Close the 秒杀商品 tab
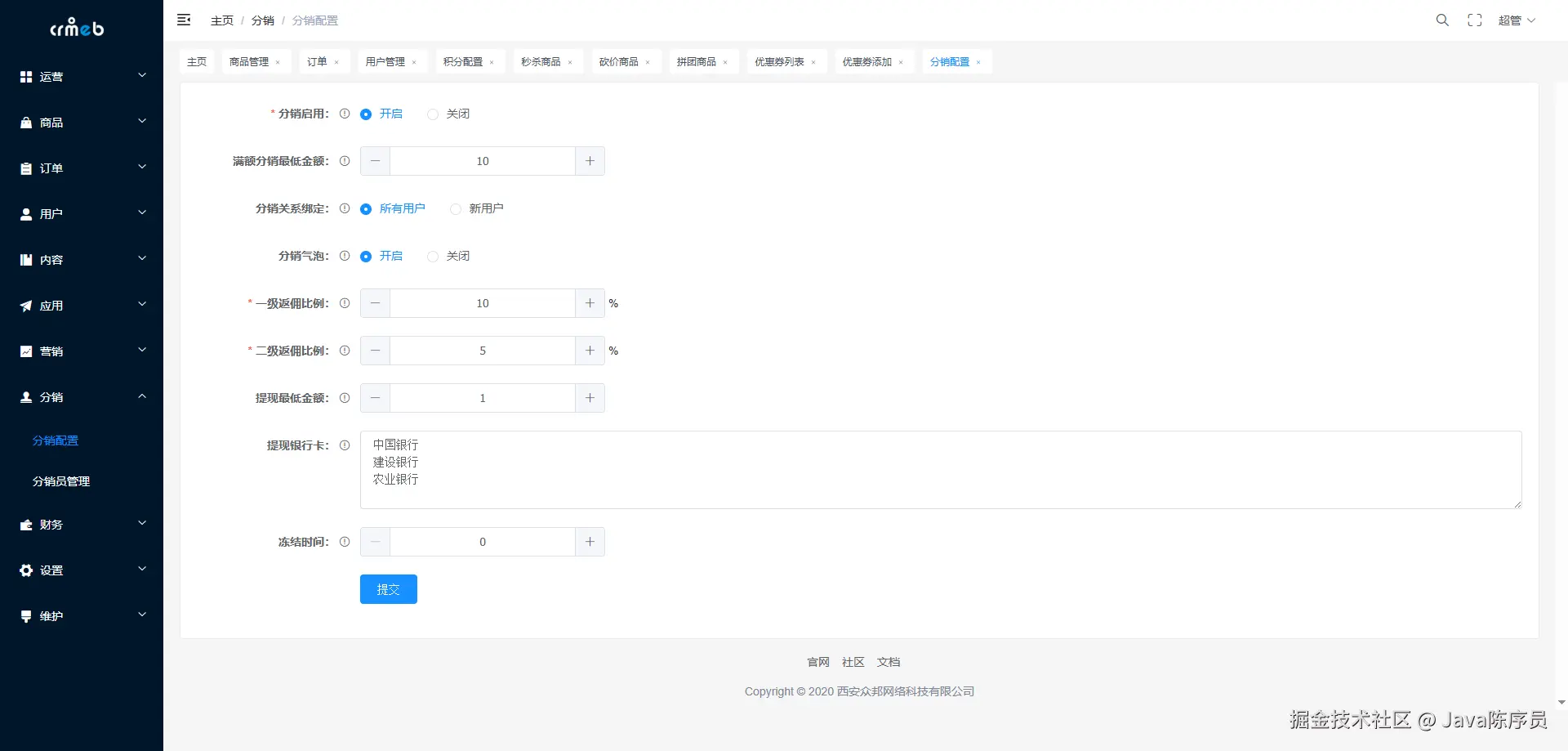The width and height of the screenshot is (1568, 751). 570,62
